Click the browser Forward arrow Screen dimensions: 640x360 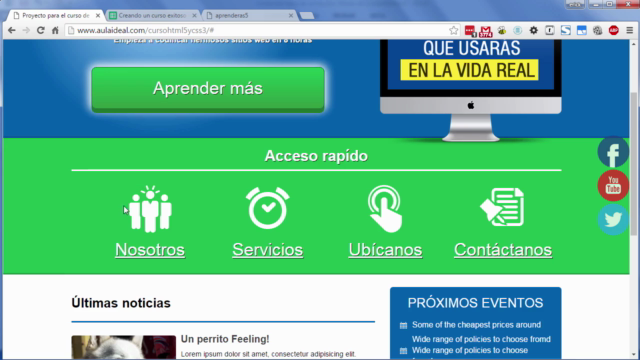click(x=26, y=30)
